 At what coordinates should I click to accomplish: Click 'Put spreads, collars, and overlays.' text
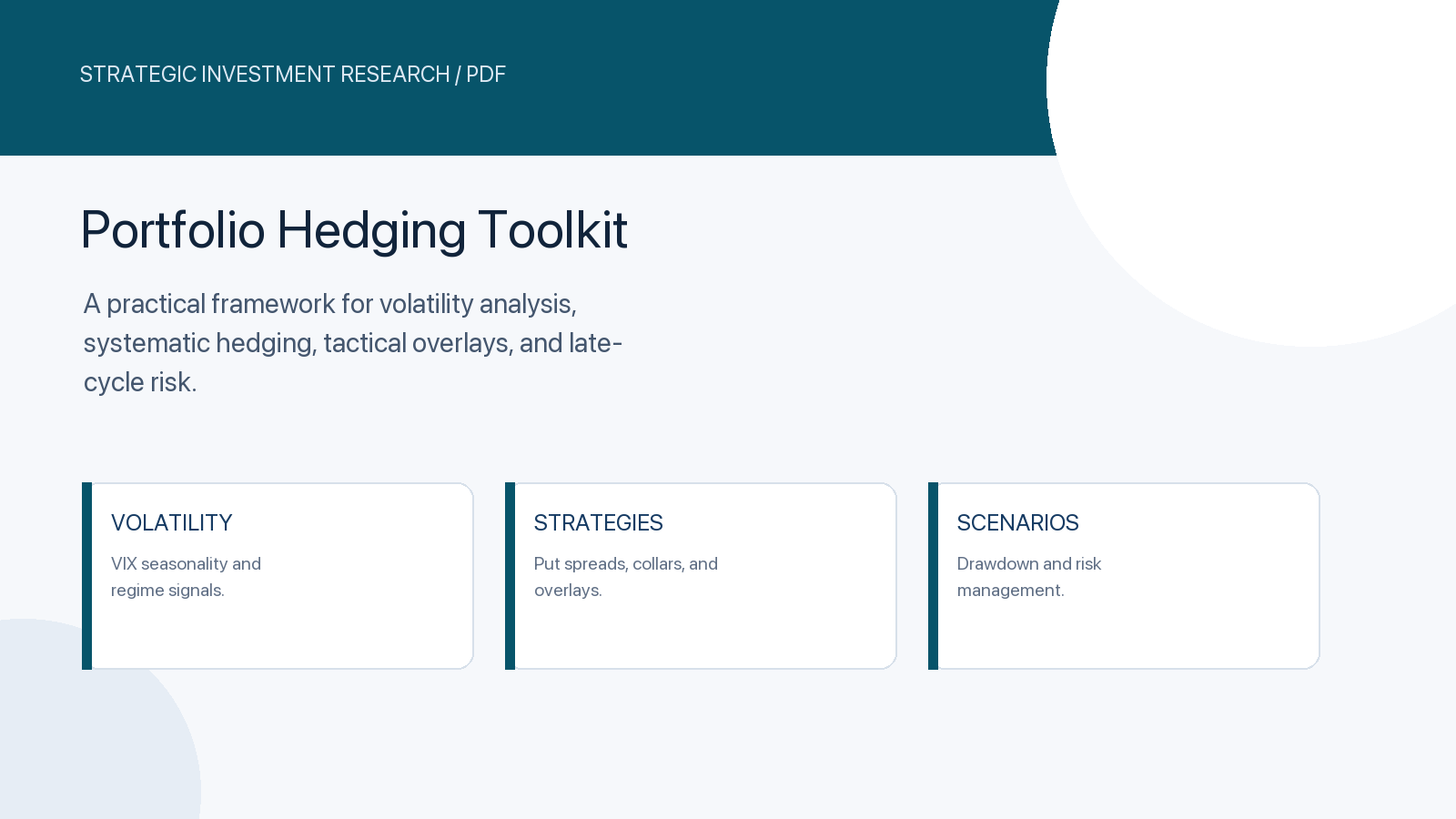tap(626, 577)
